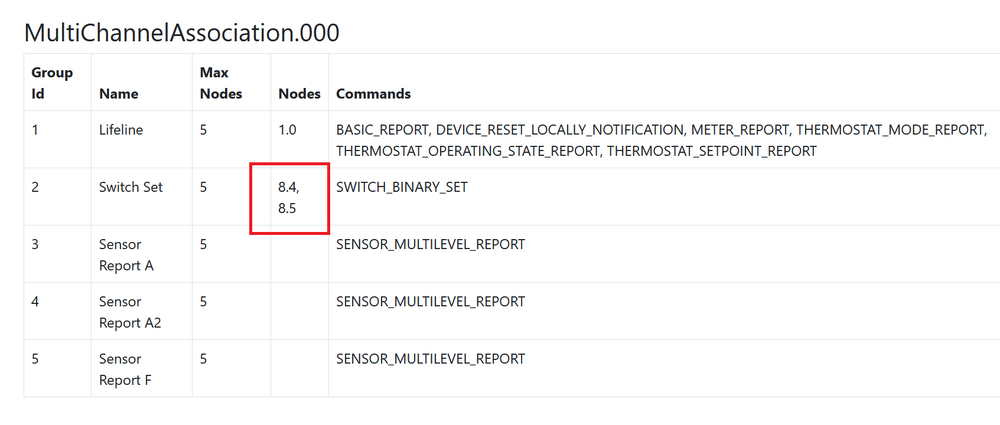
Task: Click the THERMOSTAT_SETPOINT_REPORT command text
Action: pyautogui.click(x=711, y=151)
